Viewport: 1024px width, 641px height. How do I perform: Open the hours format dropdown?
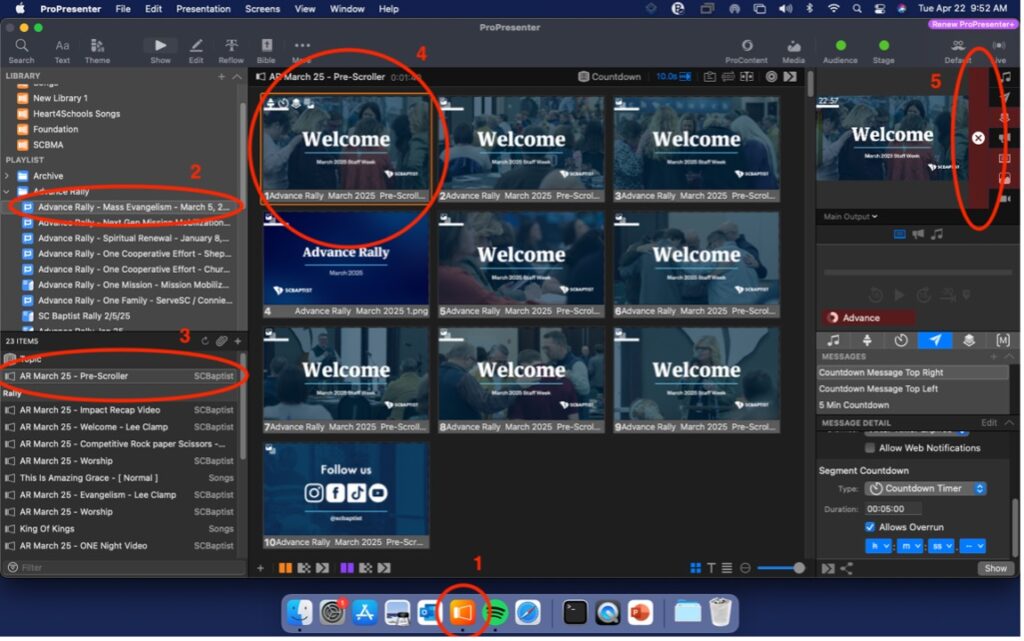[x=878, y=546]
